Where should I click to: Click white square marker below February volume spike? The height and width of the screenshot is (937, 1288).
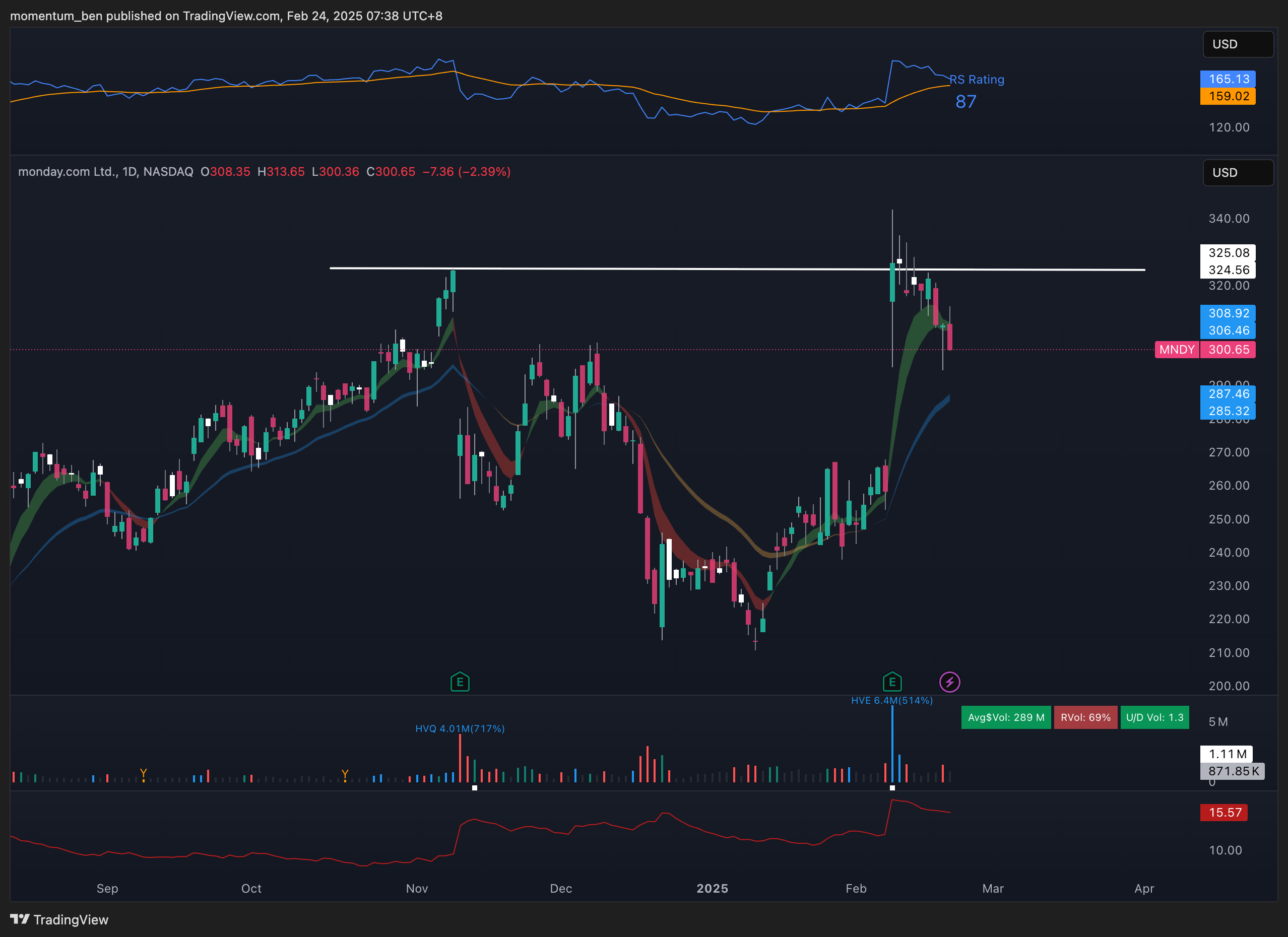click(892, 788)
